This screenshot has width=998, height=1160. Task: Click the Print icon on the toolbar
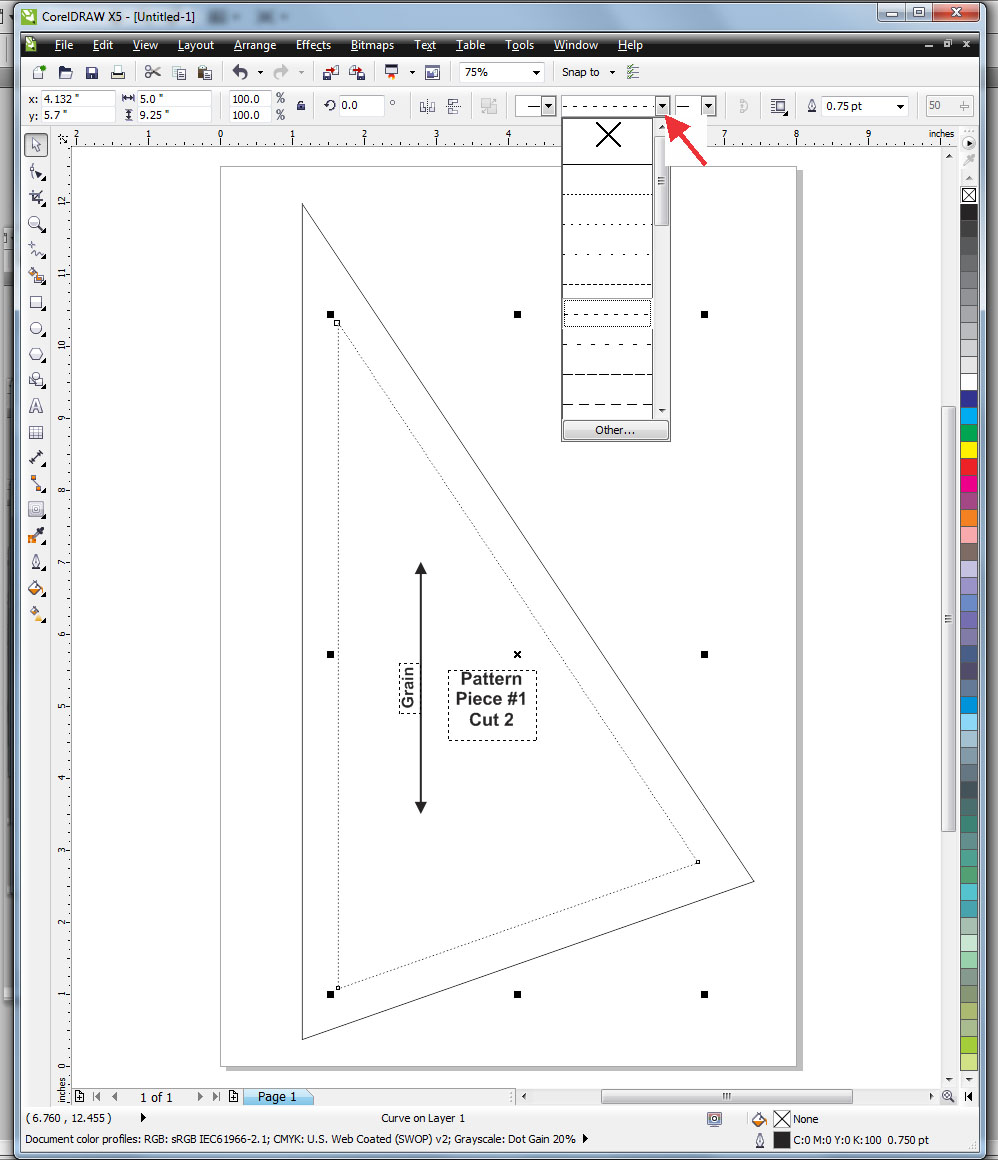click(118, 72)
